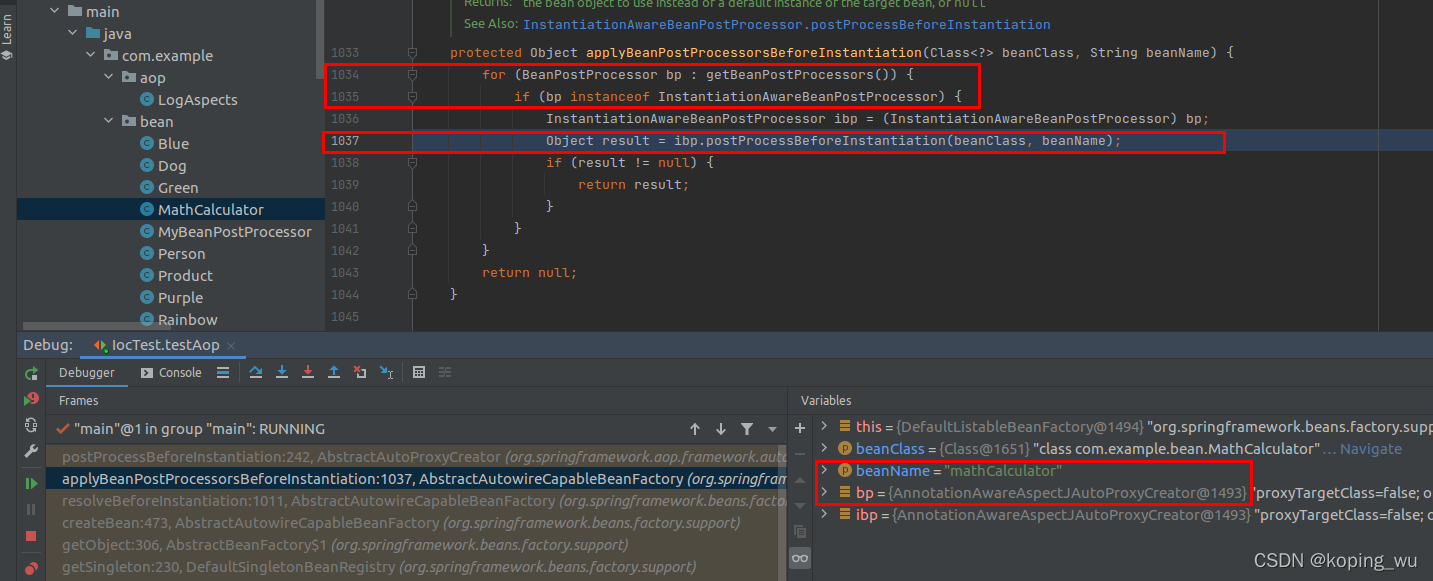This screenshot has width=1433, height=581.
Task: Click the Step Out icon
Action: tap(334, 372)
